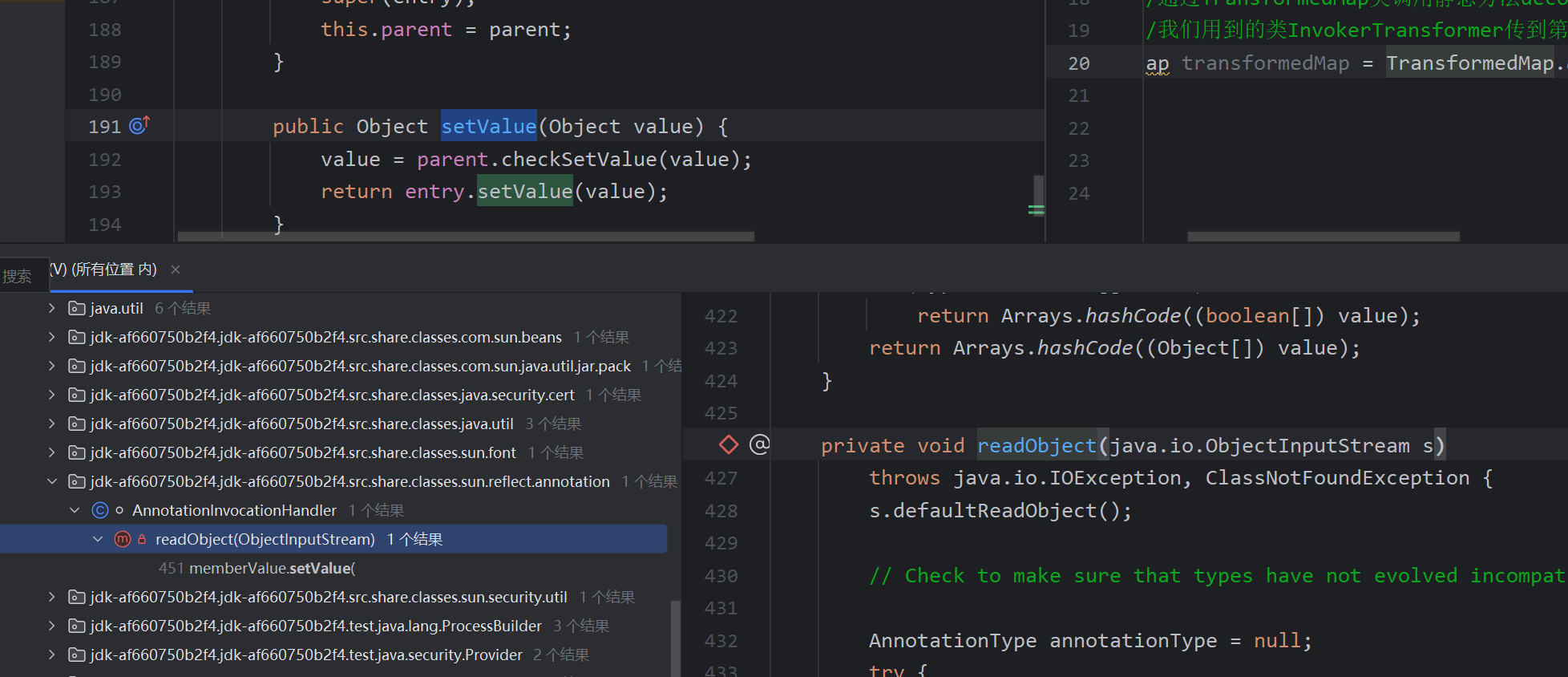Click 'hashCode' in the (Object[]) return line

[1085, 348]
